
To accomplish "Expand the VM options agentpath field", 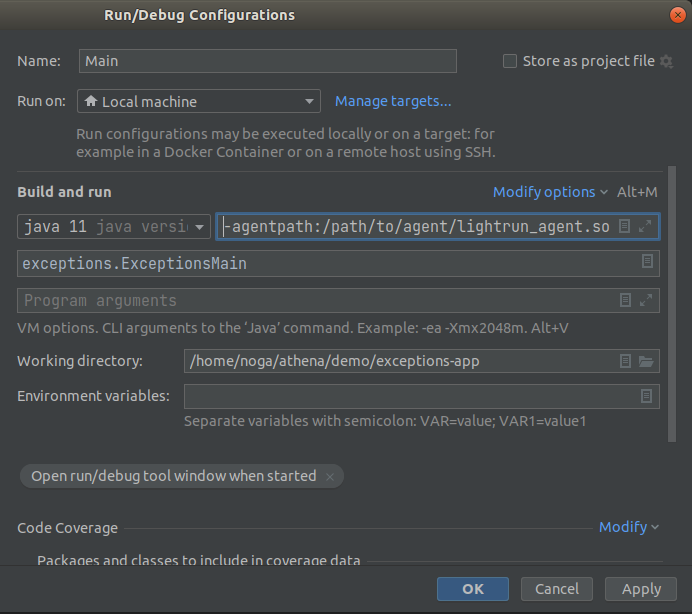I will 645,227.
